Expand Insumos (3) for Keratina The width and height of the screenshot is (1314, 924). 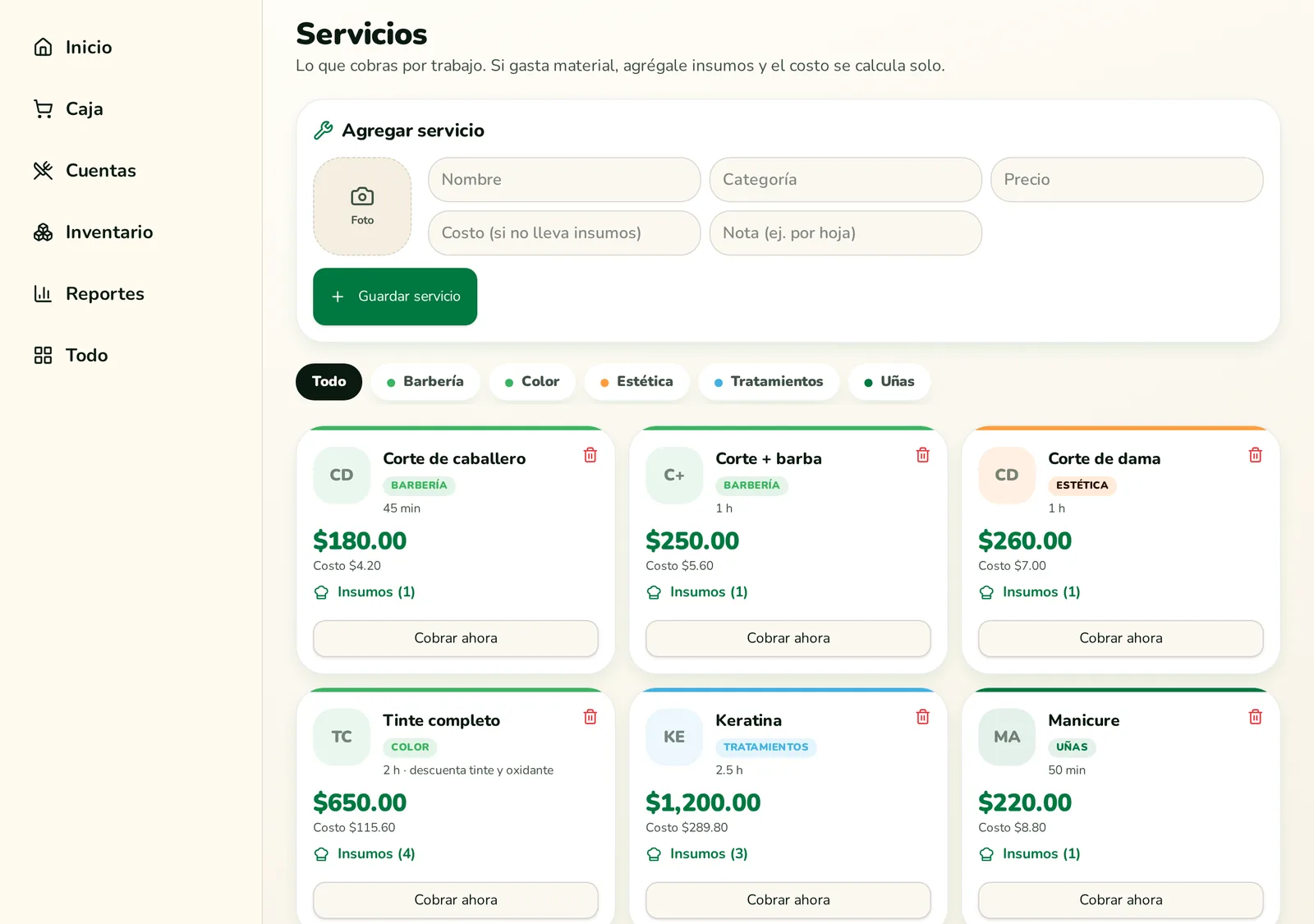pos(697,854)
